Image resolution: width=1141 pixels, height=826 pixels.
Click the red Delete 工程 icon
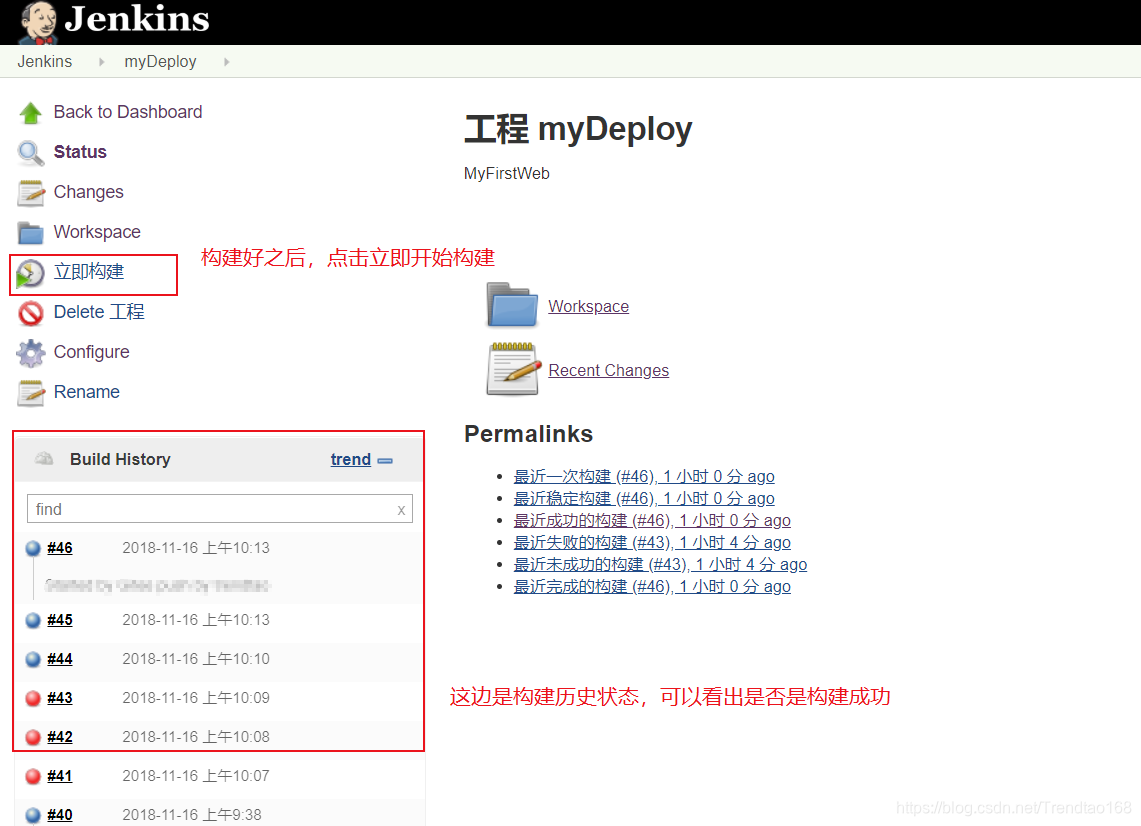(31, 314)
